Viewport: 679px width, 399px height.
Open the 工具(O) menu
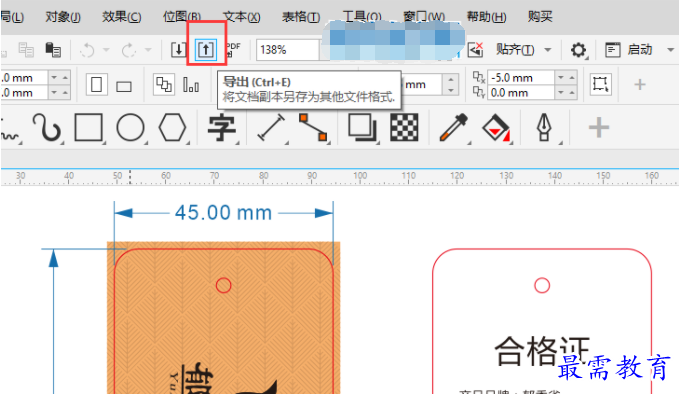(x=362, y=16)
